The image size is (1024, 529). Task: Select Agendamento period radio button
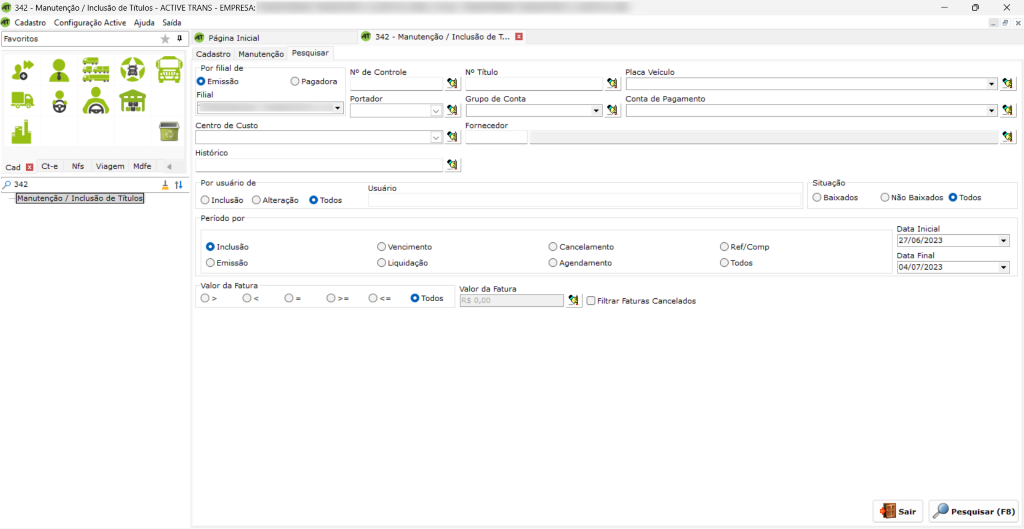coord(553,263)
